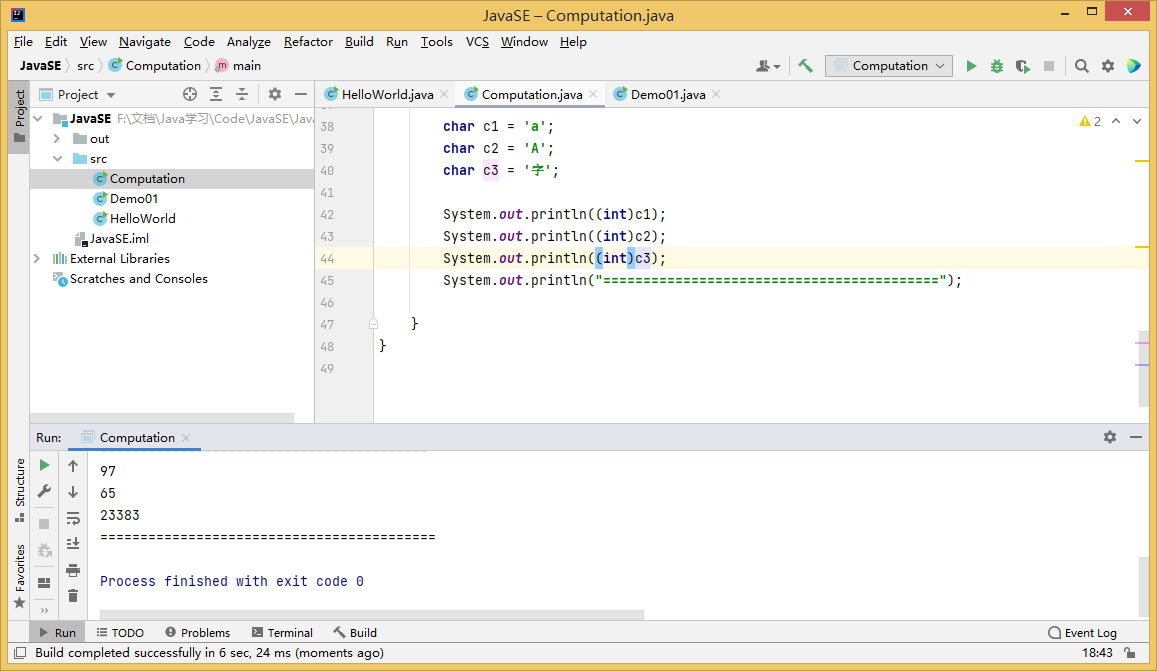The image size is (1157, 671).
Task: Open Project panel options gear
Action: click(x=274, y=94)
